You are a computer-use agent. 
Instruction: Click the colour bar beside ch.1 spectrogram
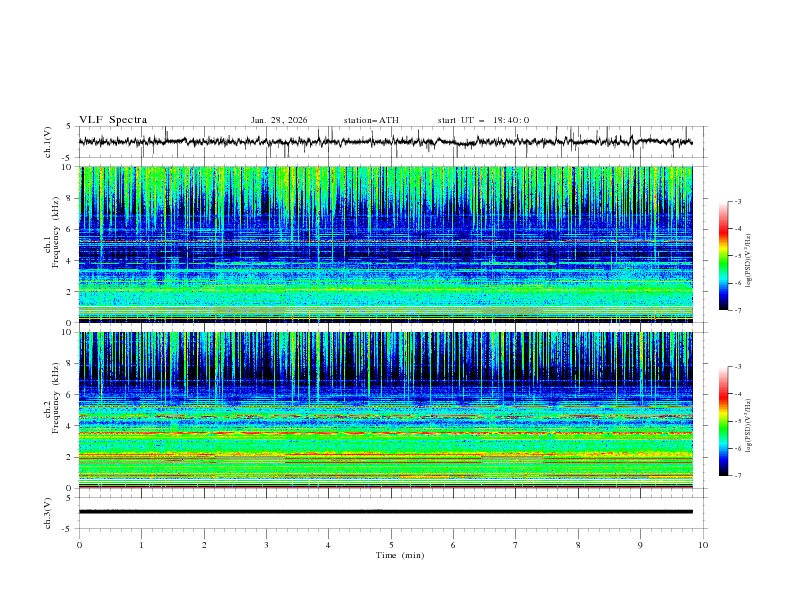pyautogui.click(x=724, y=256)
